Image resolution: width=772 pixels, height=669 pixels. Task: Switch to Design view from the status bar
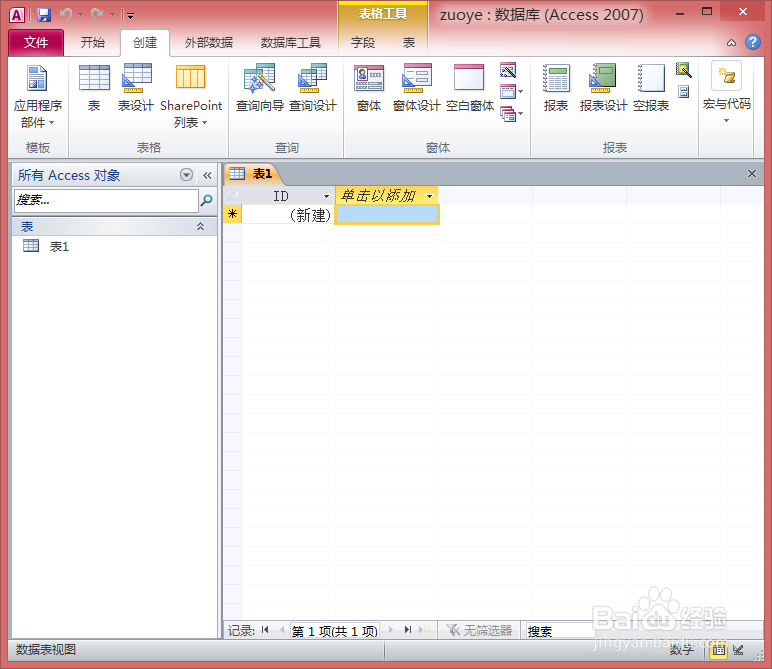coord(738,650)
